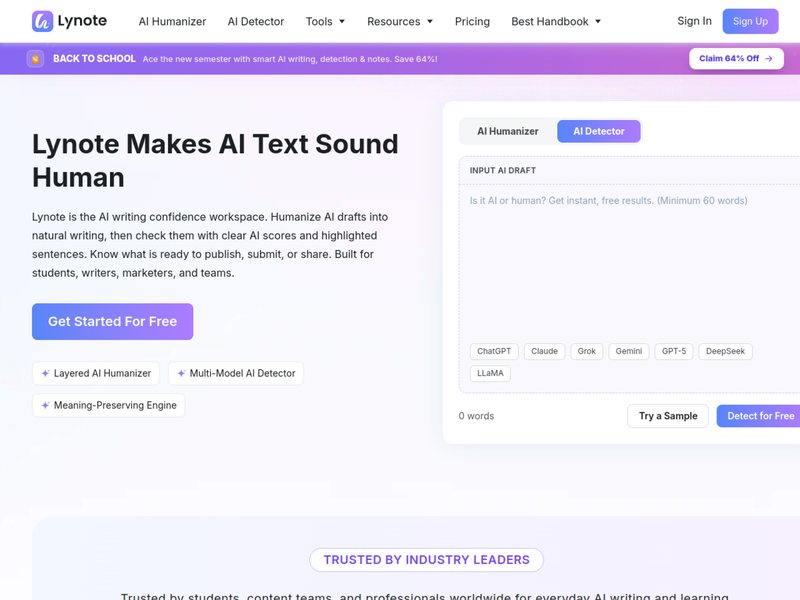The width and height of the screenshot is (800, 600).
Task: Click the Try a Sample button
Action: 667,416
